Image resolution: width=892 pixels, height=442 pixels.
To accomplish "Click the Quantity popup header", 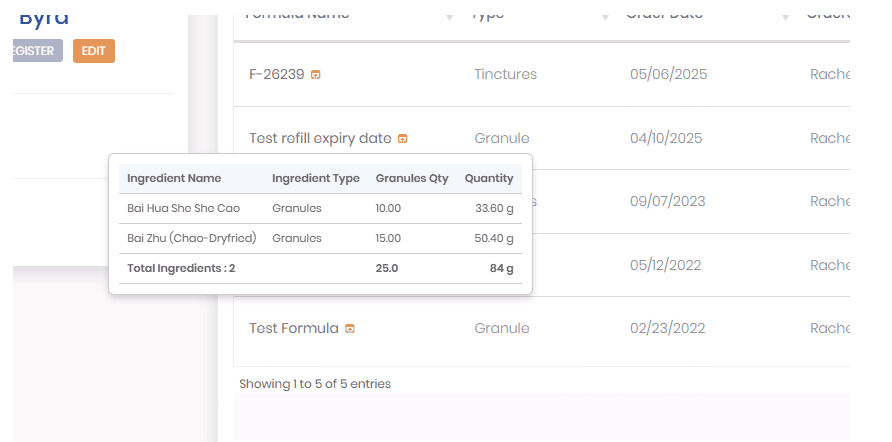I will (x=489, y=178).
